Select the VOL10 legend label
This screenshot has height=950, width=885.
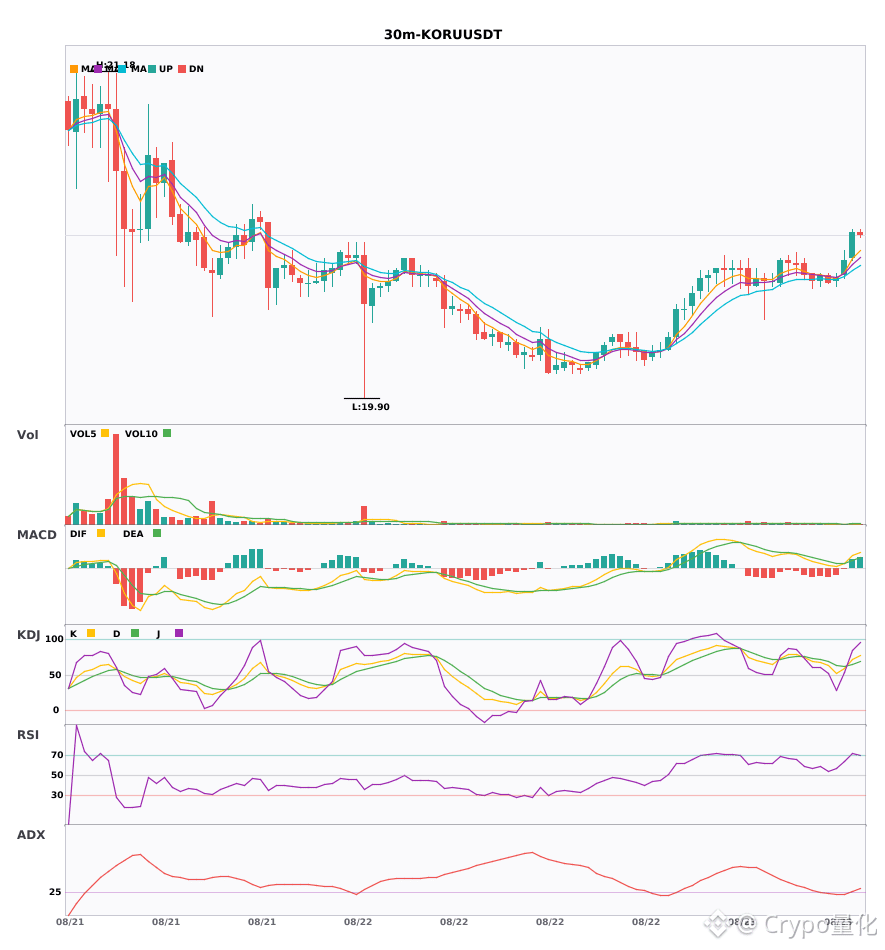pos(141,434)
